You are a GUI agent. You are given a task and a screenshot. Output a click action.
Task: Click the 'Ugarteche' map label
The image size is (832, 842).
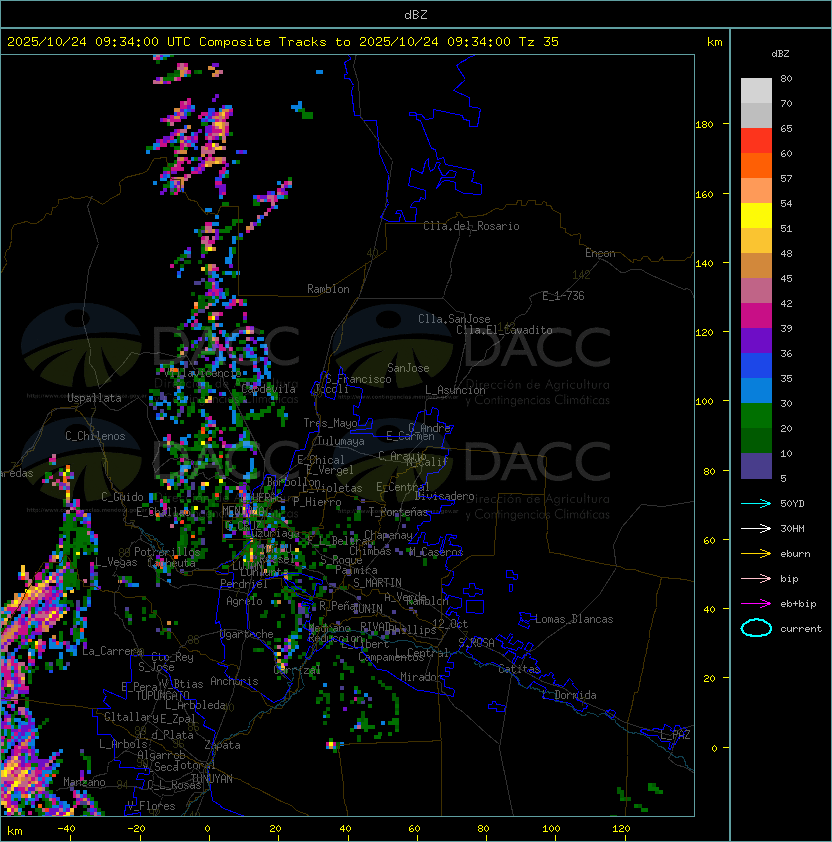[247, 634]
